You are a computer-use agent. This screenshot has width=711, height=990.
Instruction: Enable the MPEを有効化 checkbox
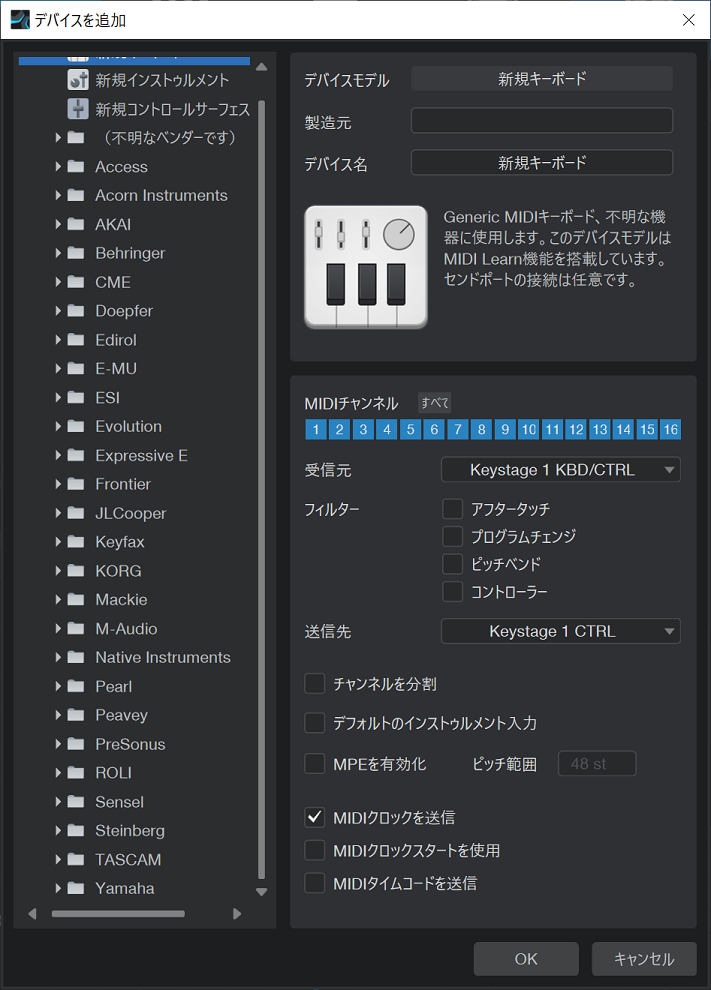[x=314, y=764]
